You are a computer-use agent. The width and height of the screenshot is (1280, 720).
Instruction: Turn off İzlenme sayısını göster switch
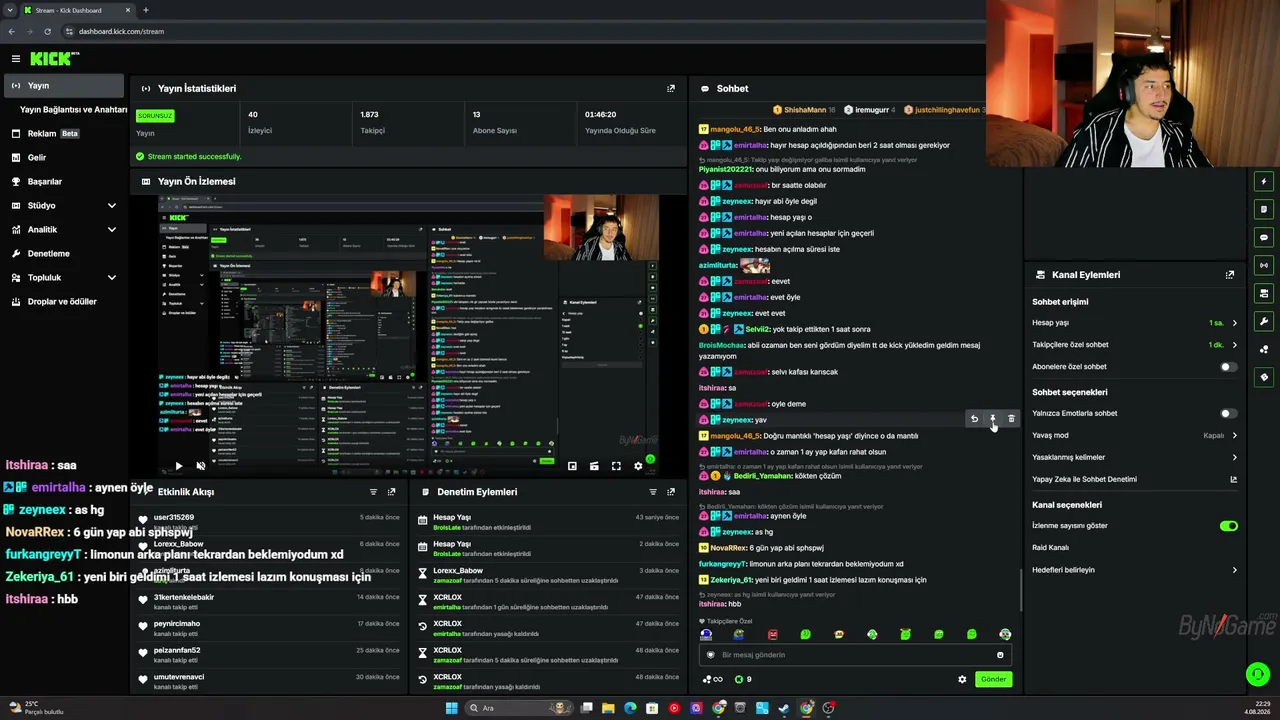[1229, 526]
